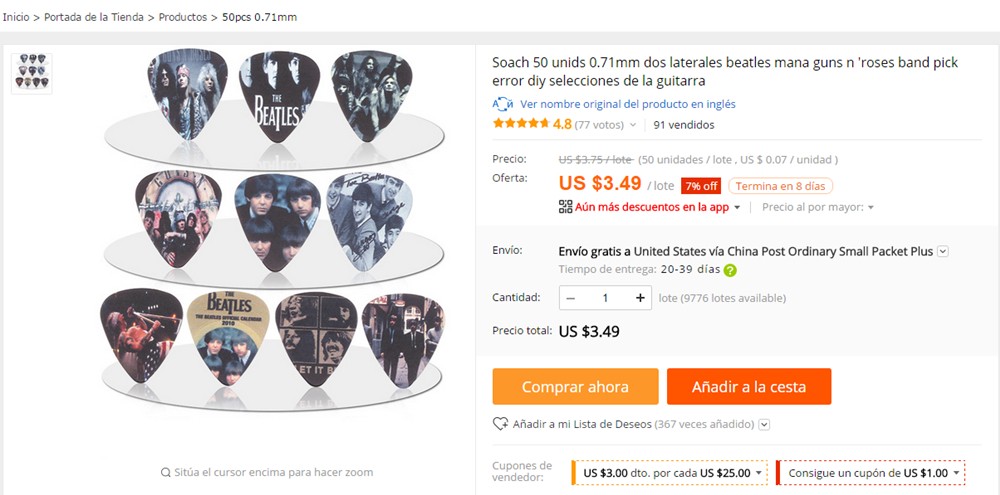Screen dimensions: 1000x495
Task: Click the green delivery time help icon
Action: tap(730, 270)
